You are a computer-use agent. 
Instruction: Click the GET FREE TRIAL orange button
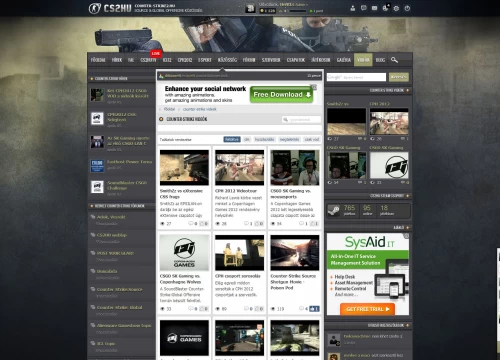pyautogui.click(x=367, y=309)
